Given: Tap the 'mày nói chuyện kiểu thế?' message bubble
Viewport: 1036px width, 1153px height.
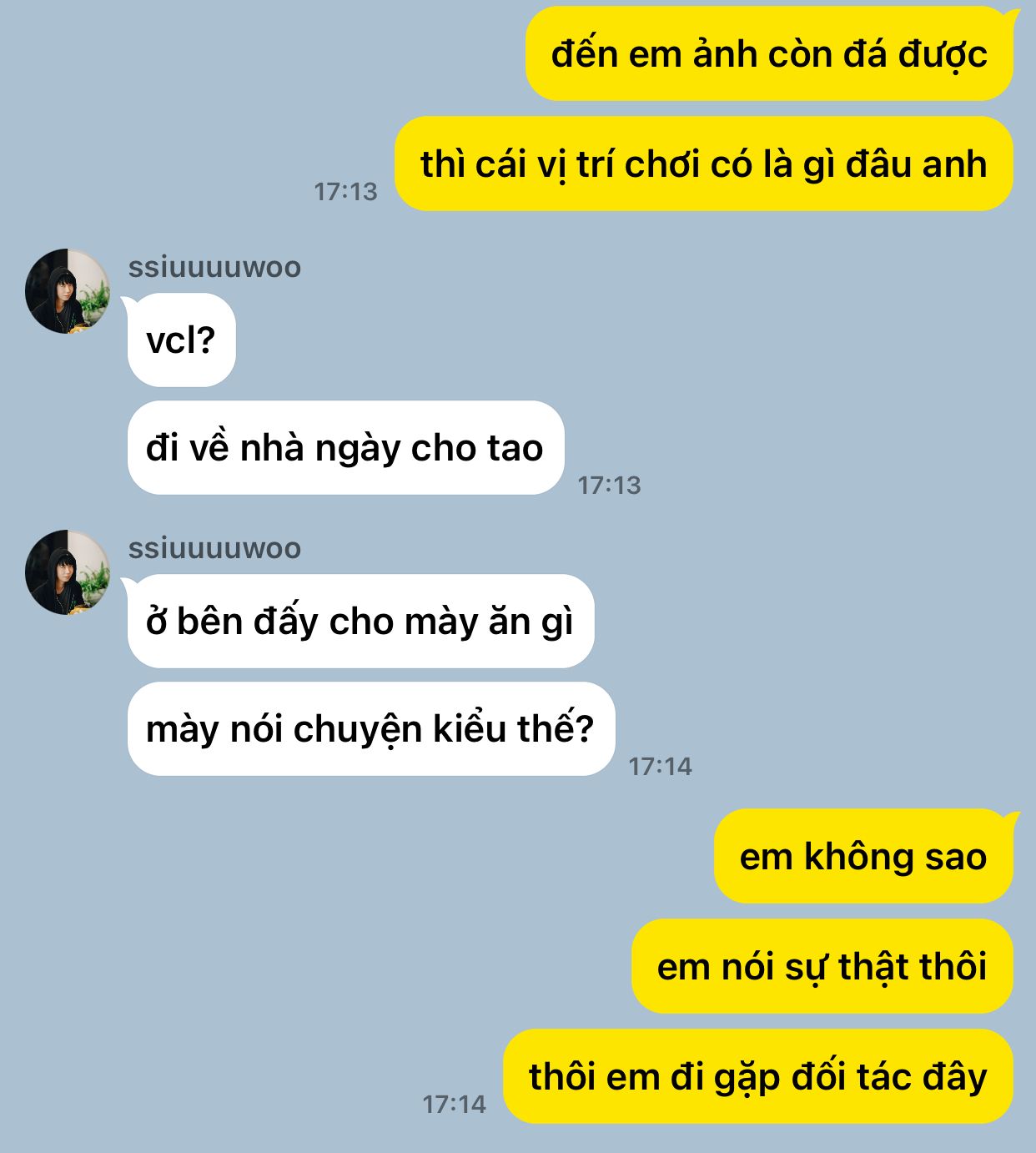Looking at the screenshot, I should tap(370, 728).
